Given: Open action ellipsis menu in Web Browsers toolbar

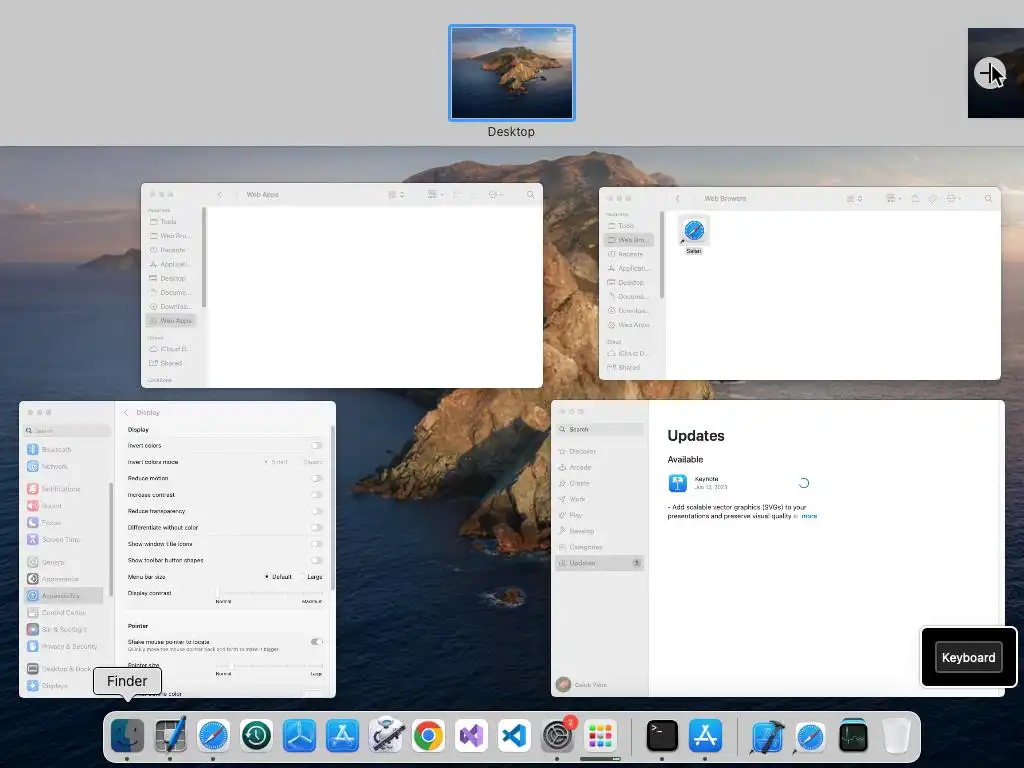Looking at the screenshot, I should 953,199.
